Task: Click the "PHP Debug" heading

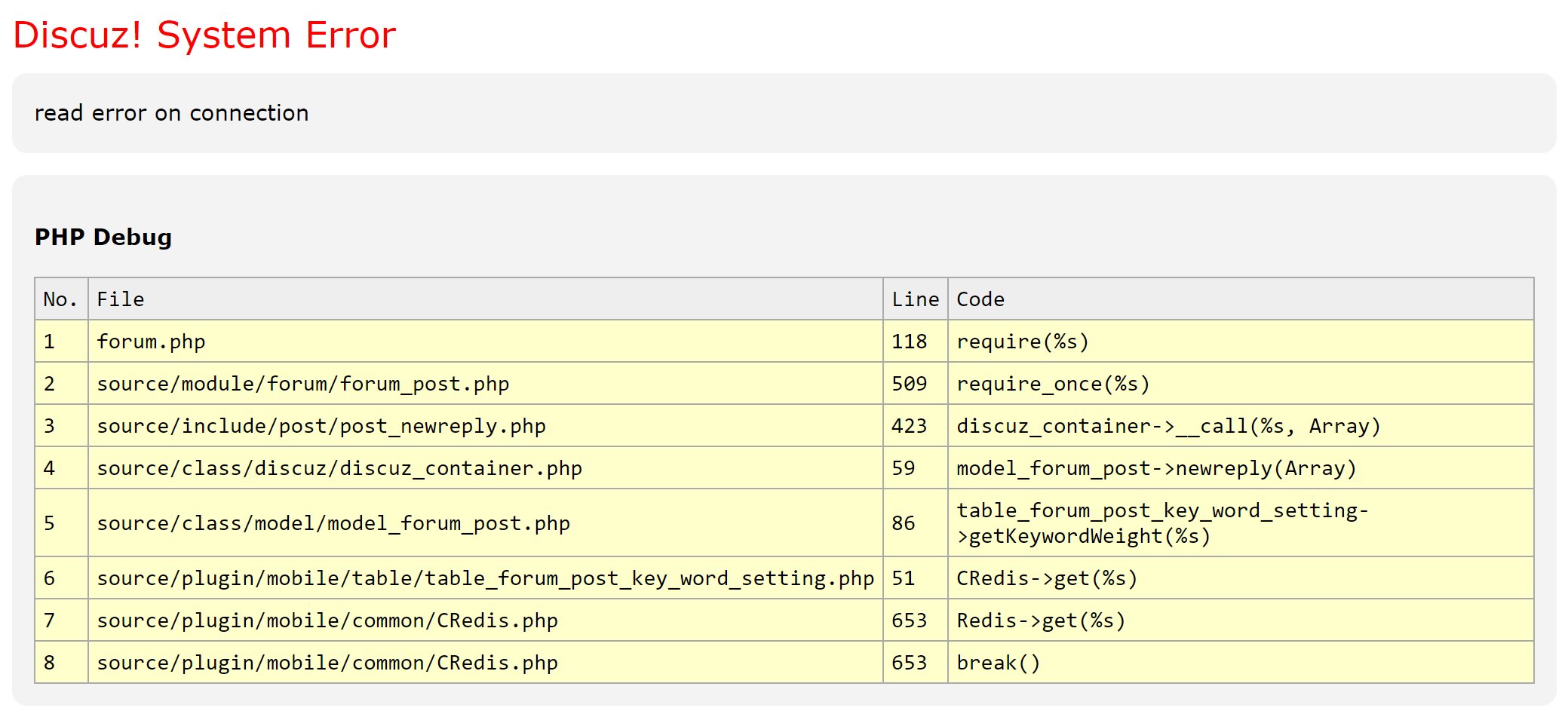Action: pyautogui.click(x=103, y=237)
